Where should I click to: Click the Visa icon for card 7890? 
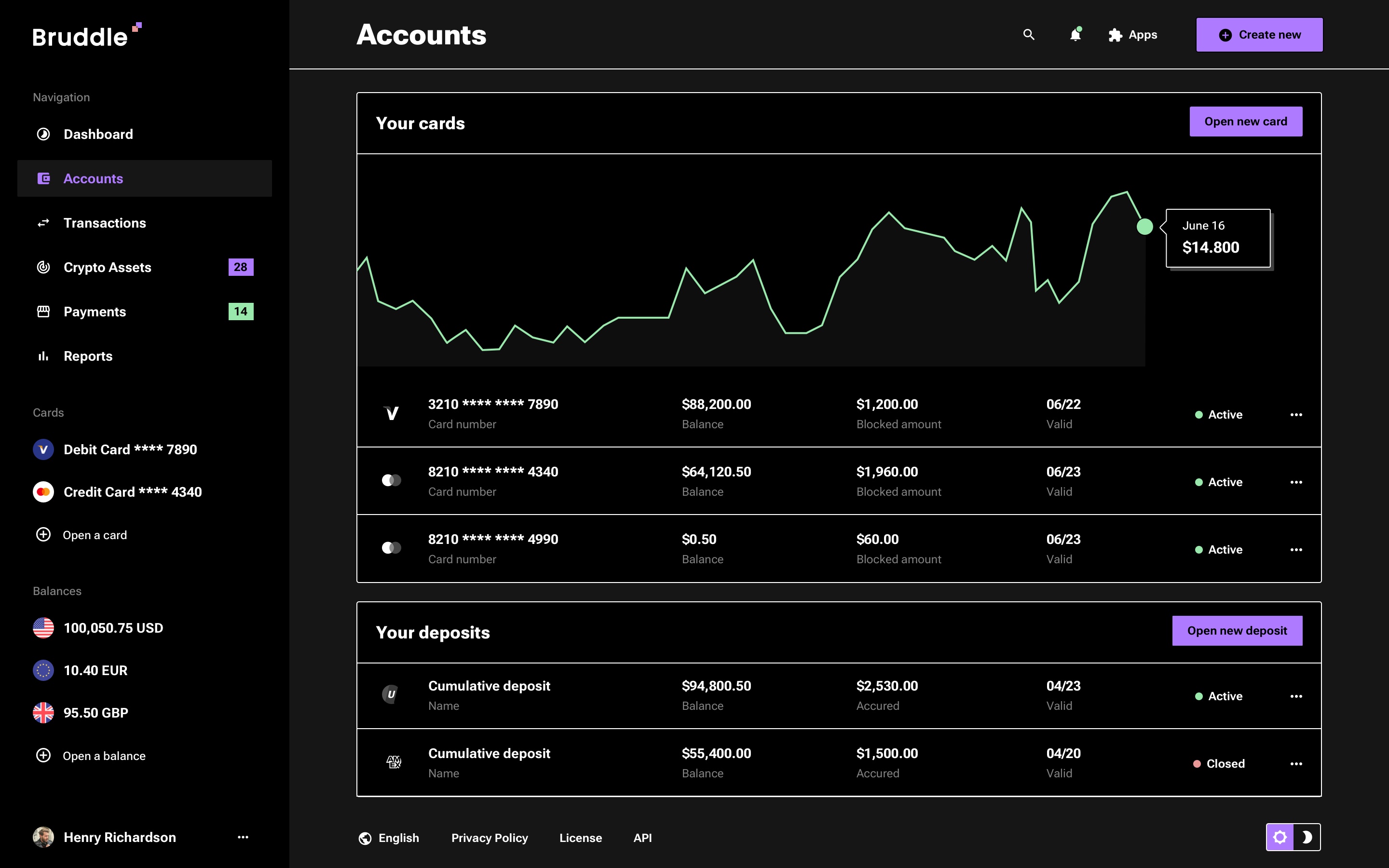pyautogui.click(x=392, y=413)
